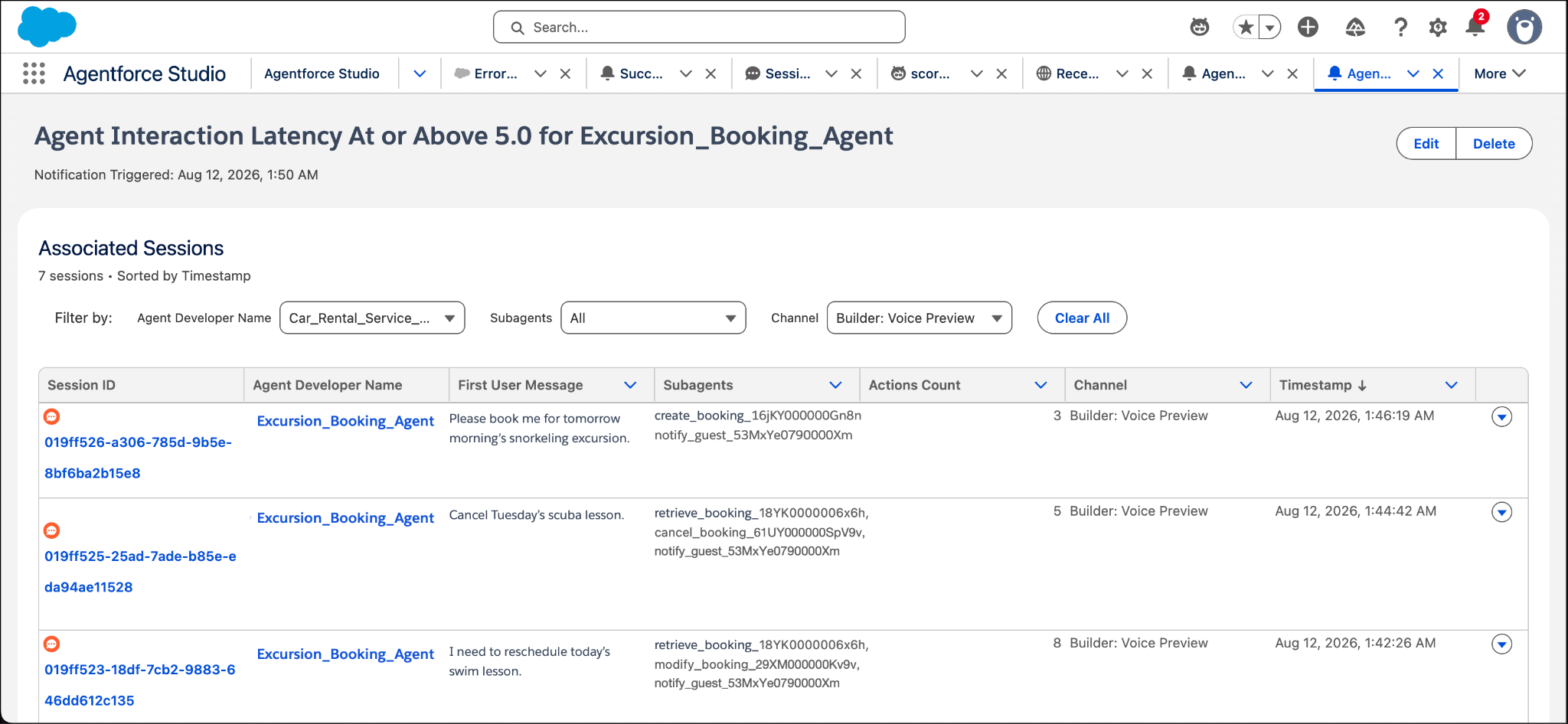Open Channel column header menu
The height and width of the screenshot is (724, 1568).
pyautogui.click(x=1246, y=385)
